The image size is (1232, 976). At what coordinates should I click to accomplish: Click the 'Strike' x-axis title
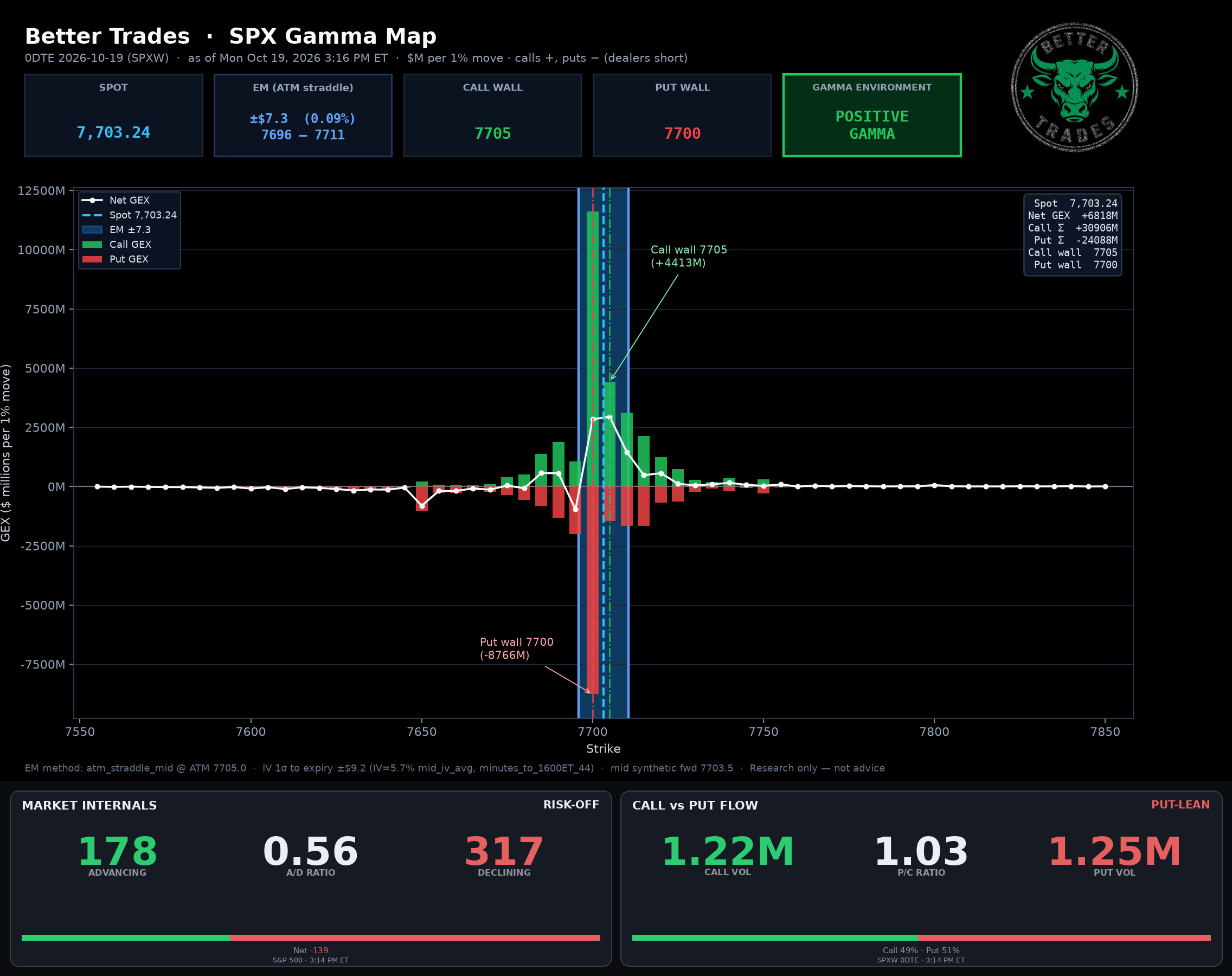tap(604, 749)
